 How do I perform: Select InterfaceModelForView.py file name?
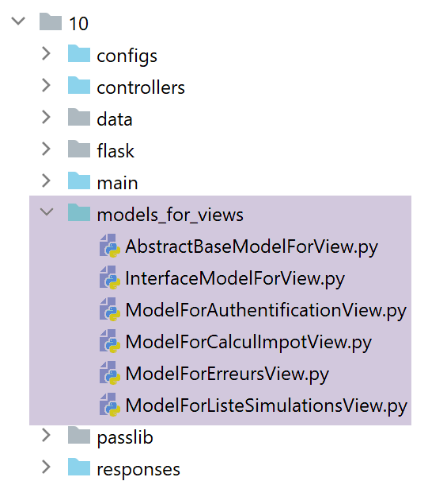point(235,279)
